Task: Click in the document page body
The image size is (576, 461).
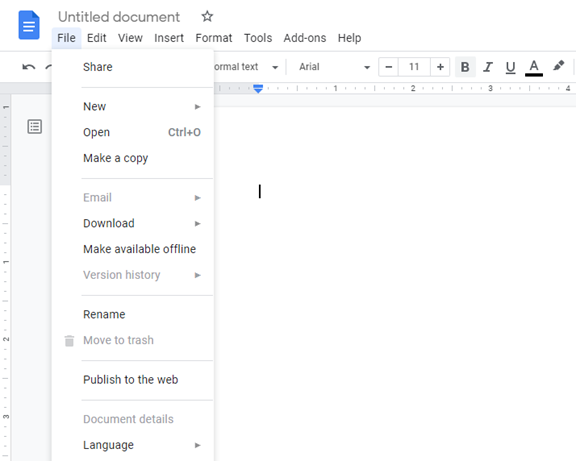Action: point(395,284)
